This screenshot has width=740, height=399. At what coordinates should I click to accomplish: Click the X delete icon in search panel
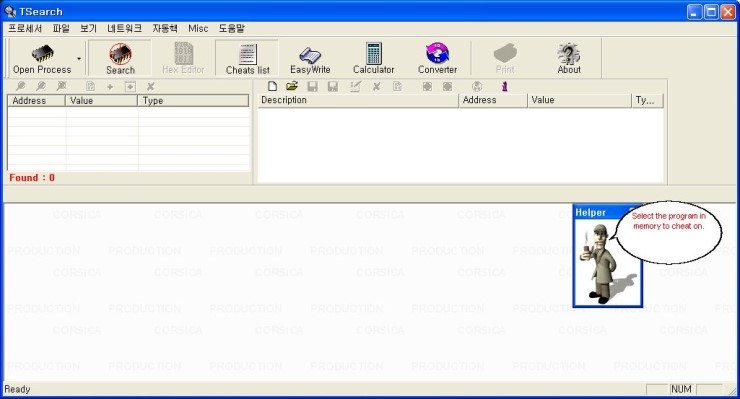pyautogui.click(x=151, y=86)
